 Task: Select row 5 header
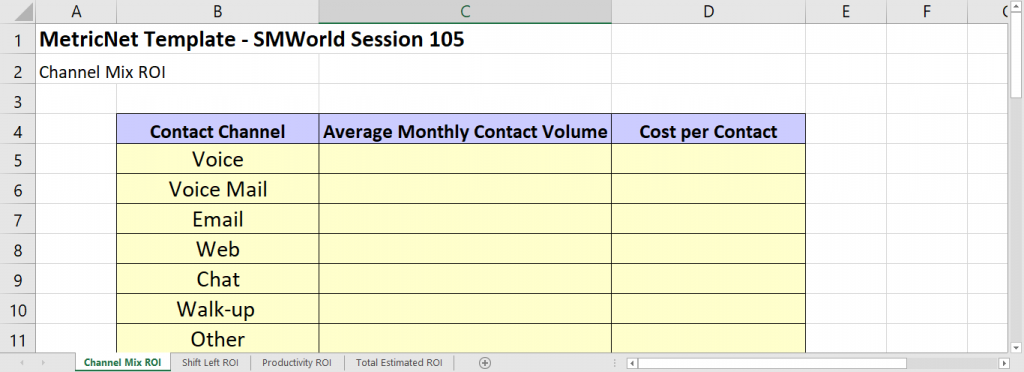click(x=18, y=159)
